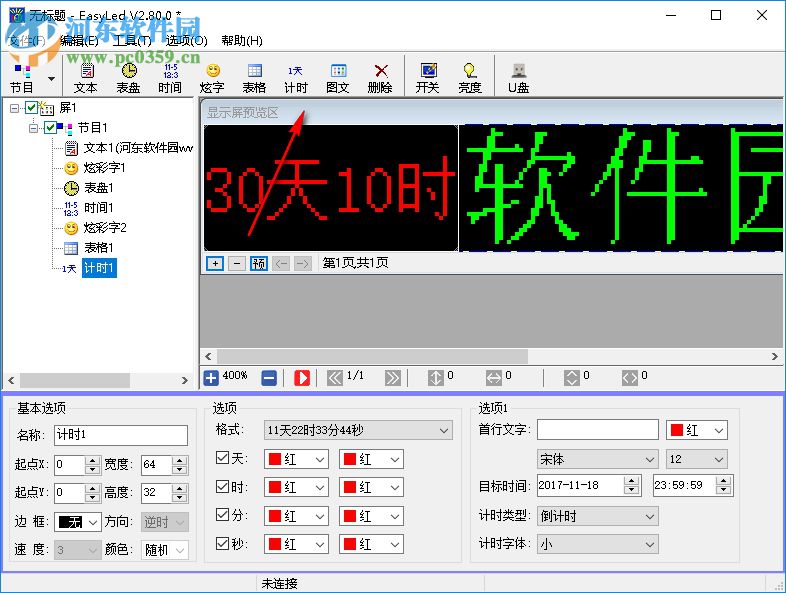The image size is (786, 593).
Task: Click the 名称 name input field
Action: point(121,435)
